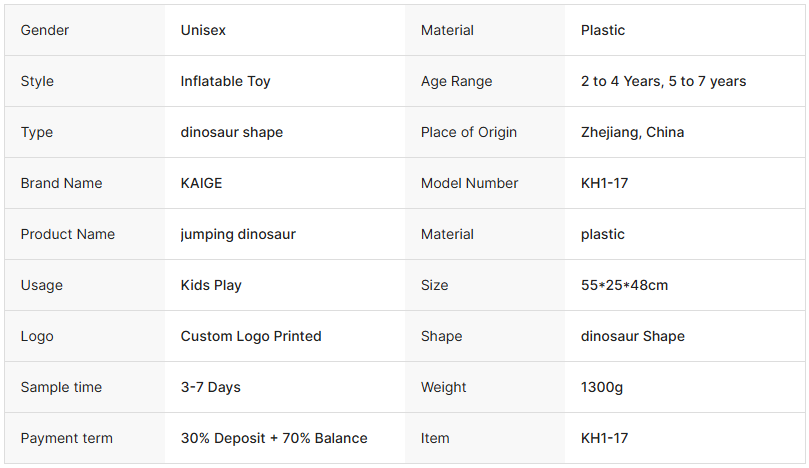
Task: Select the Model Number label
Action: [469, 183]
